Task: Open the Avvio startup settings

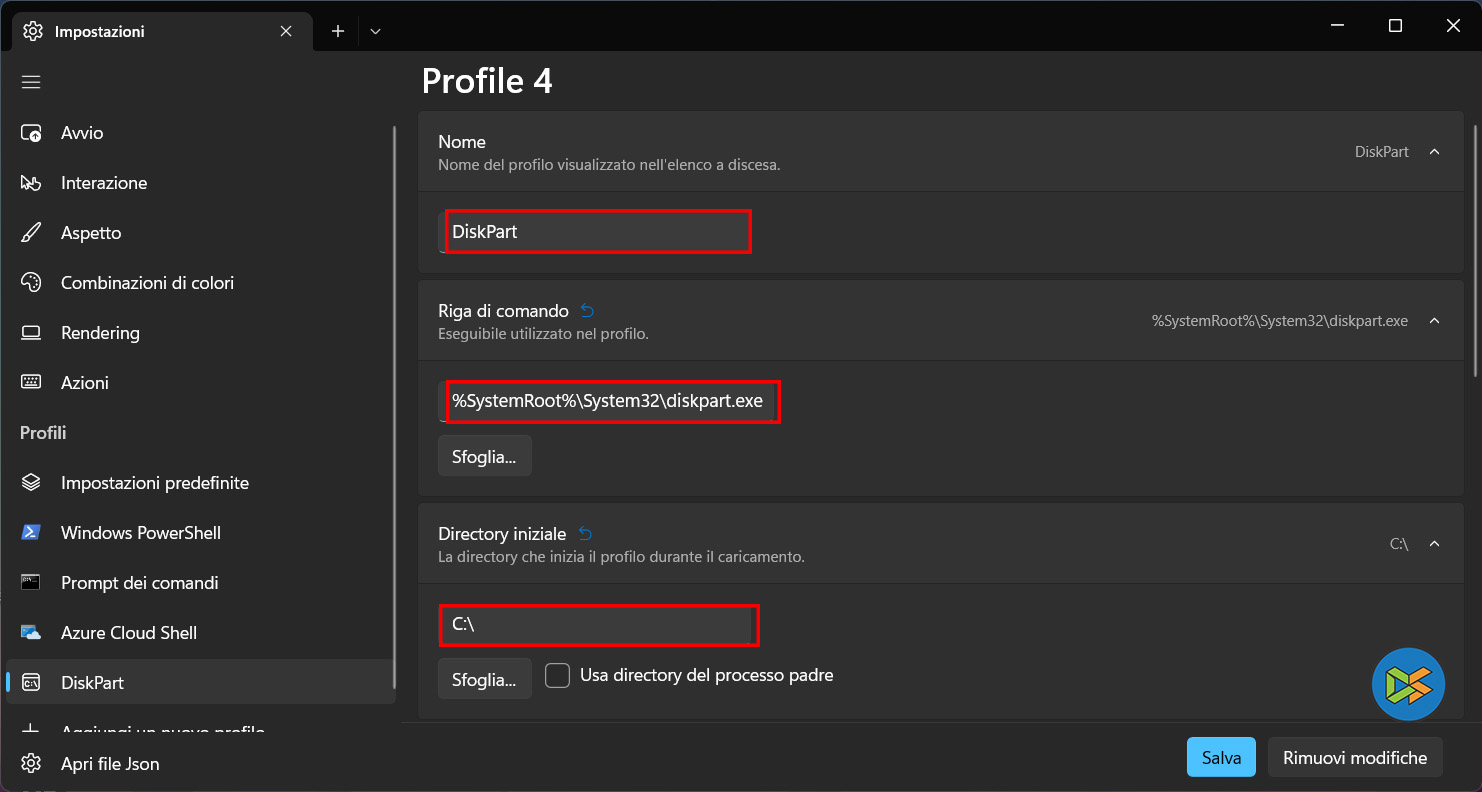Action: tap(82, 133)
